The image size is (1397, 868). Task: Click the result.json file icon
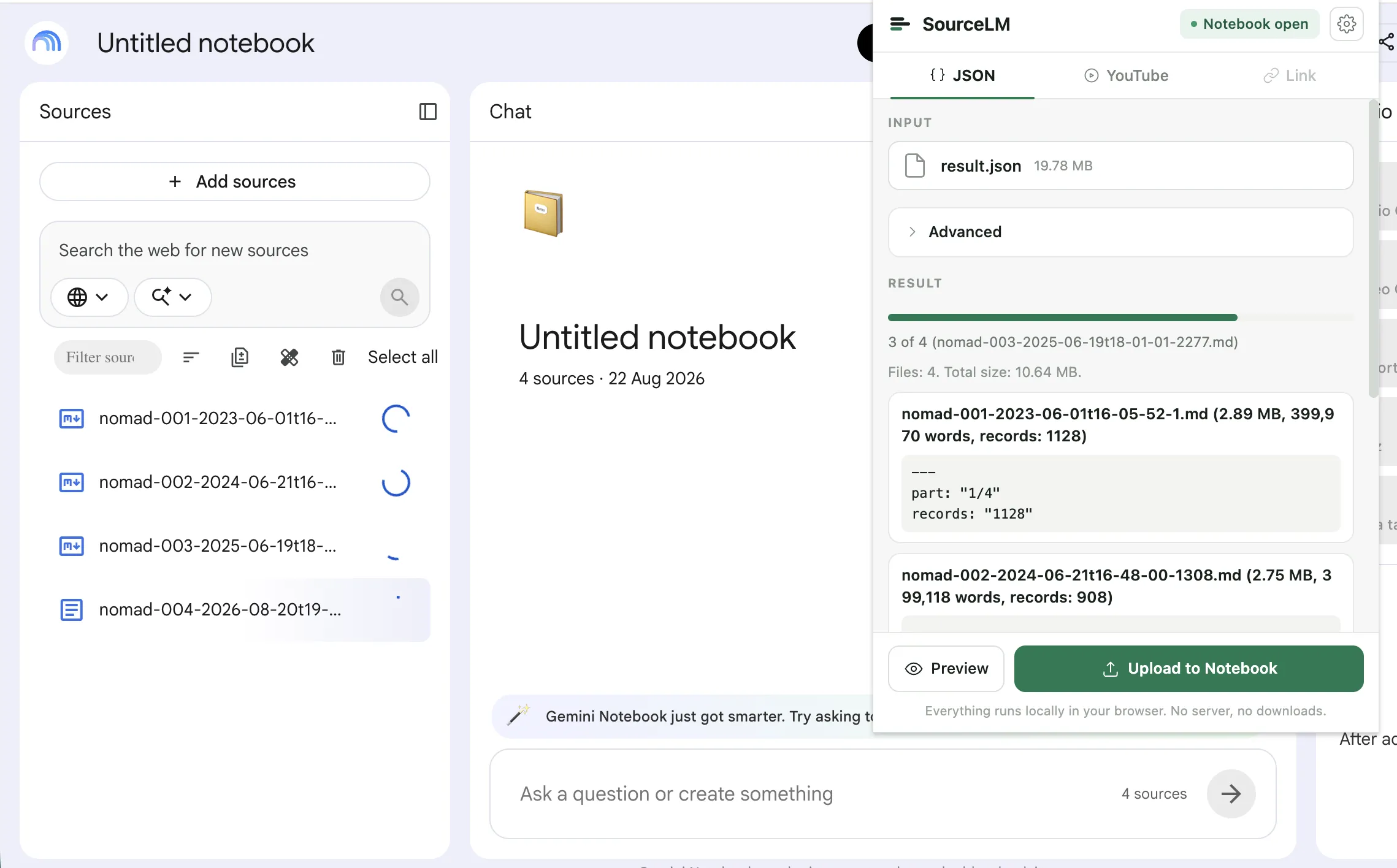[914, 166]
